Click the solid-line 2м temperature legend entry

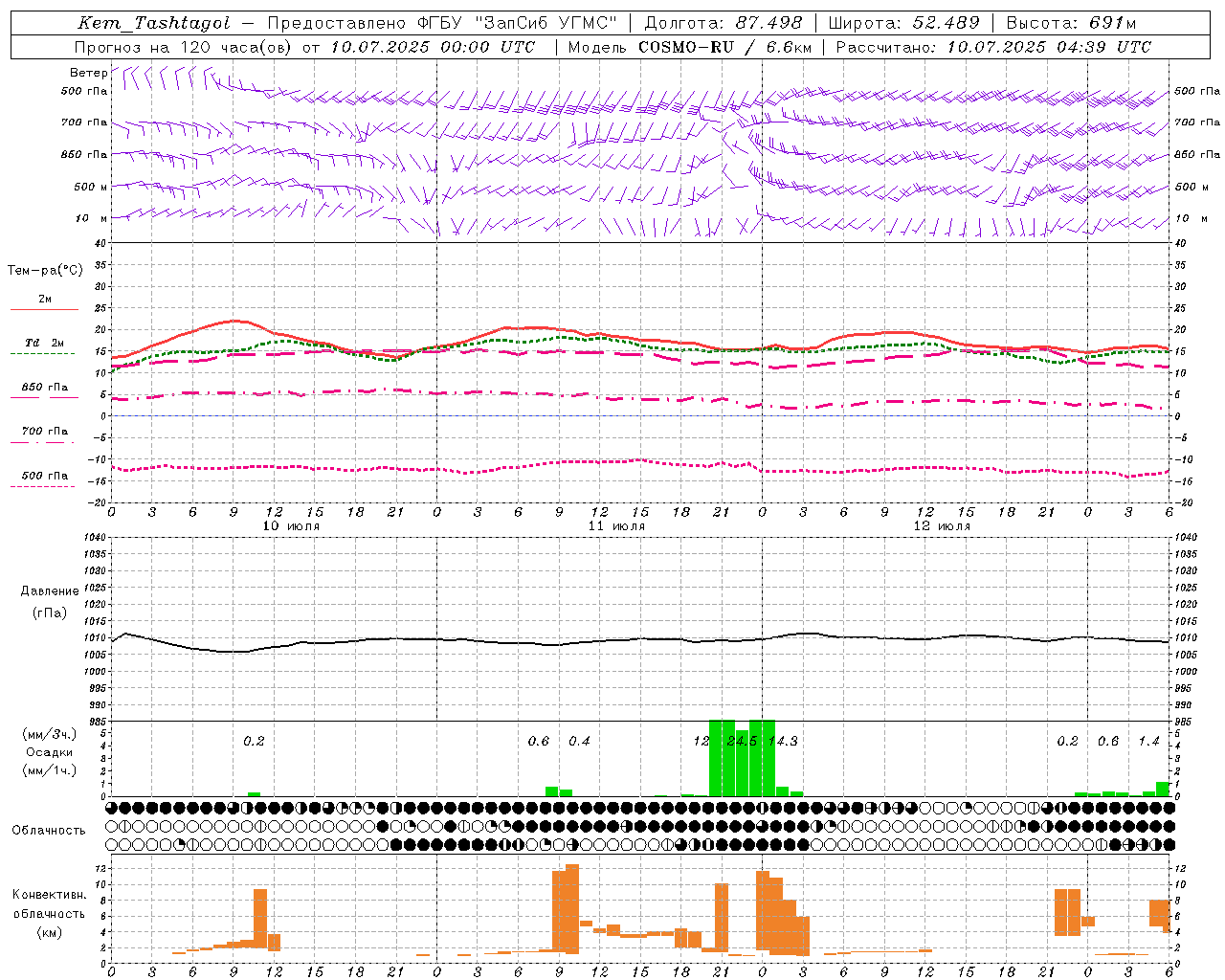click(x=45, y=300)
